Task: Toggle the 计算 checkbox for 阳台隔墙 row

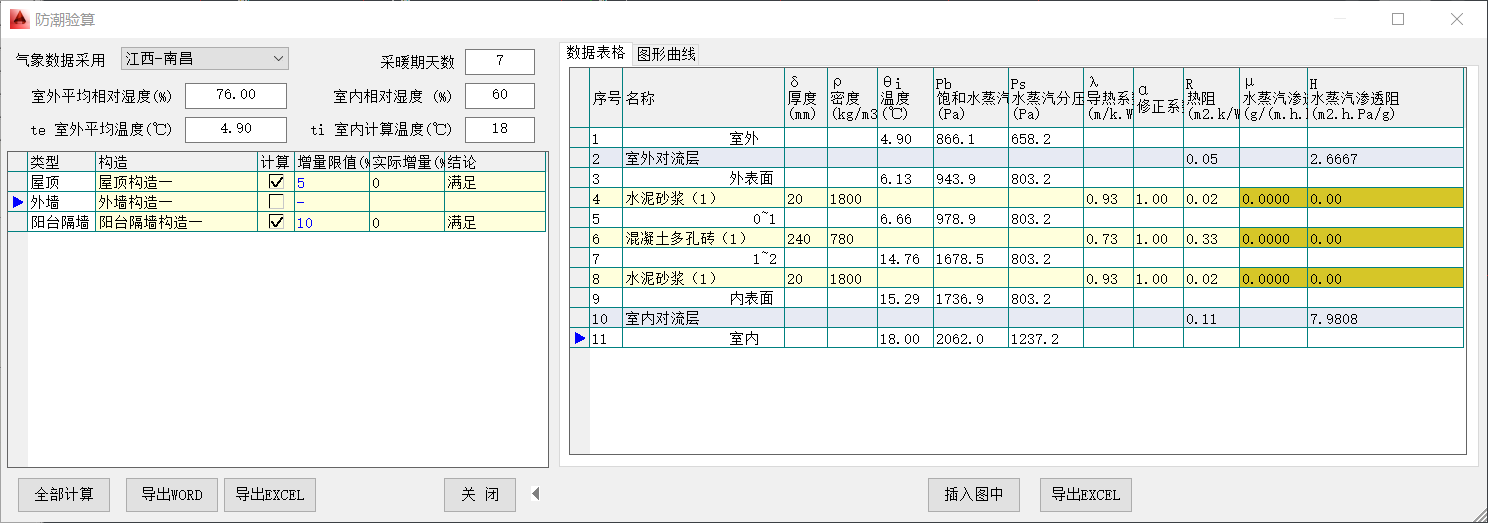Action: click(276, 222)
